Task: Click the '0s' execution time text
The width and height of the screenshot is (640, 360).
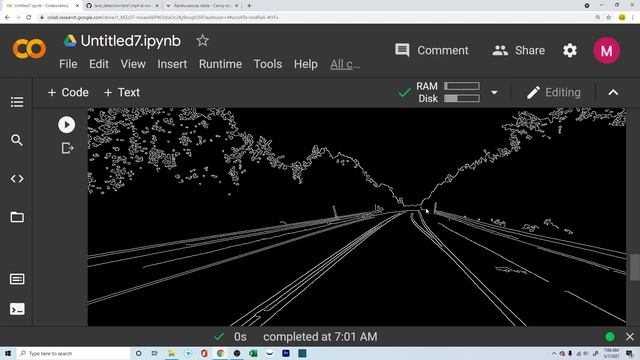Action: [240, 337]
